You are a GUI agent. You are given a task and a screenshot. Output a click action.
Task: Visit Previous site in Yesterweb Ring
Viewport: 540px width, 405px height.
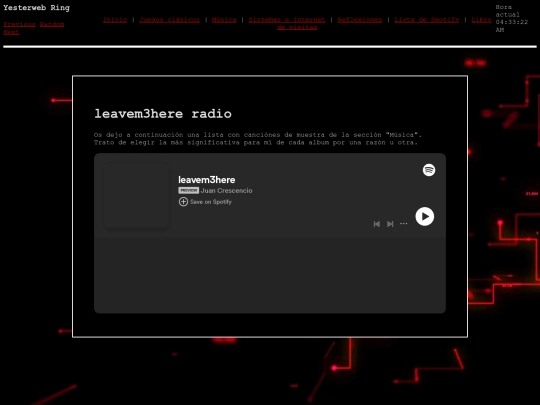tap(20, 24)
